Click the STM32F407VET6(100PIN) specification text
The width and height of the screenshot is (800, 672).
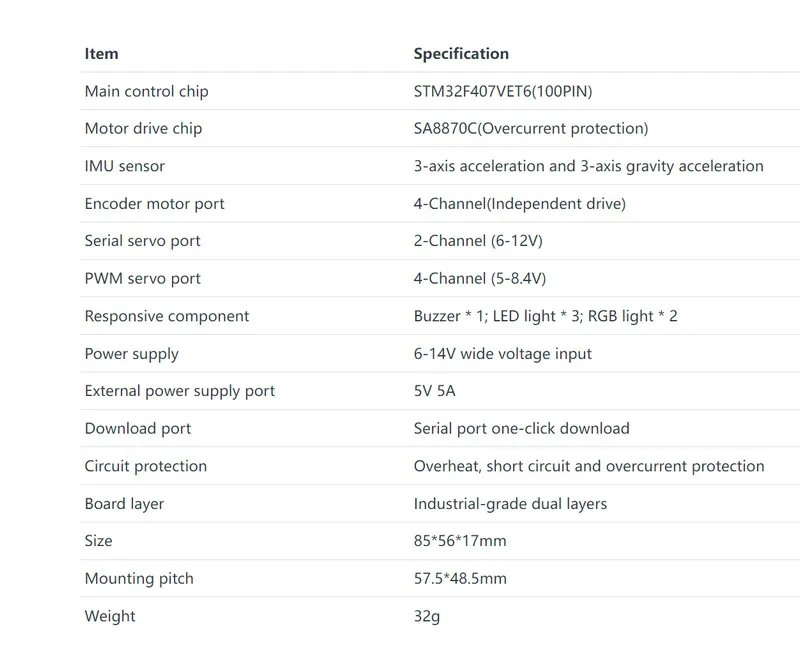click(x=503, y=91)
